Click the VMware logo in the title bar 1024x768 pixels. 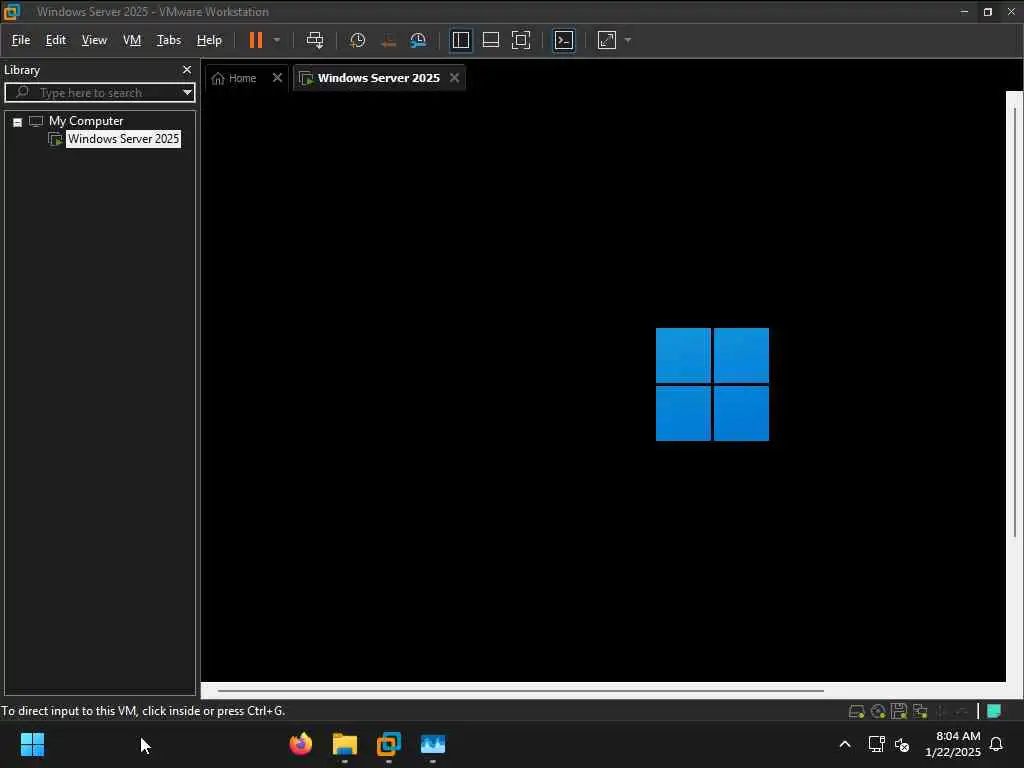click(x=12, y=12)
